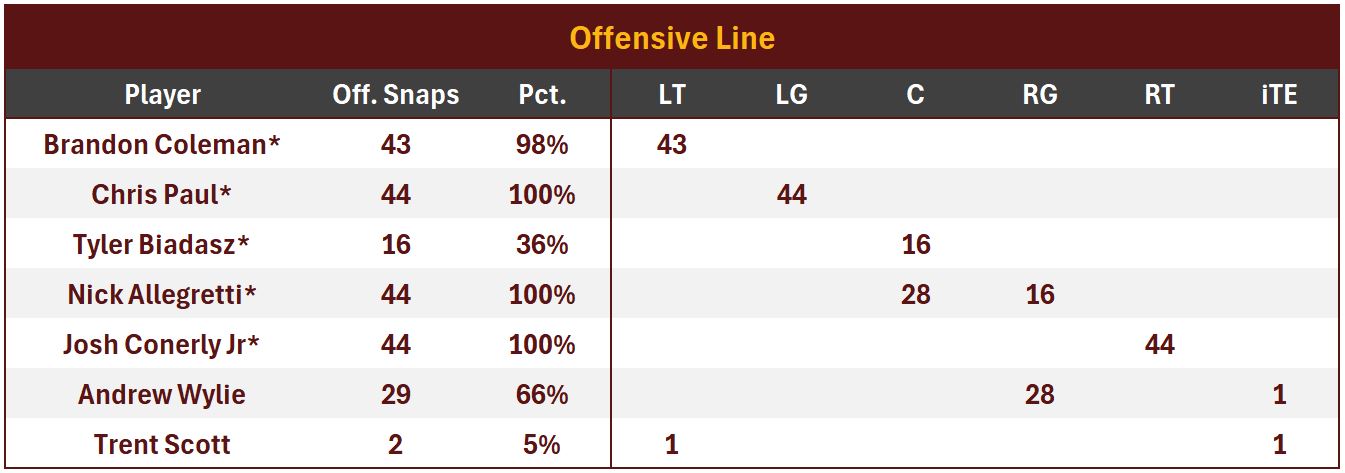Click Andrew Wylie's 66% percentage cell

click(542, 394)
